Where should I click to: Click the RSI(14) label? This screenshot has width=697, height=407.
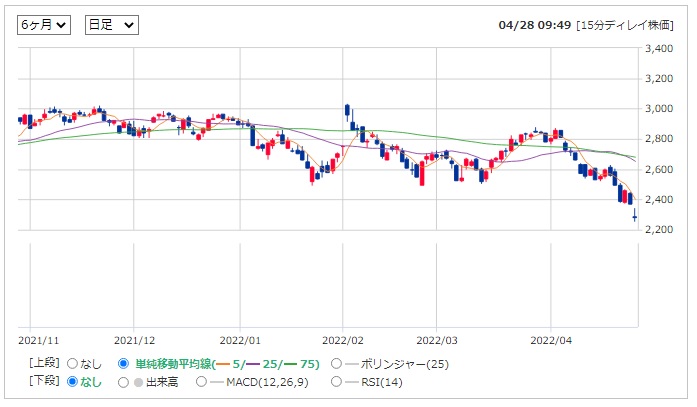click(x=381, y=382)
